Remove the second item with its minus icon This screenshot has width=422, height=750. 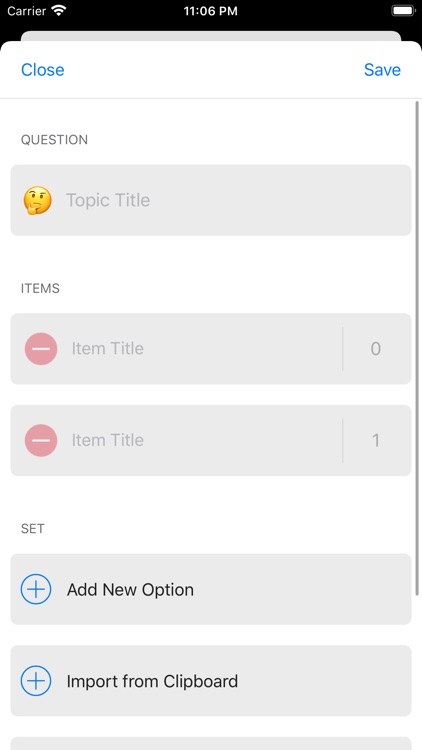(x=41, y=440)
